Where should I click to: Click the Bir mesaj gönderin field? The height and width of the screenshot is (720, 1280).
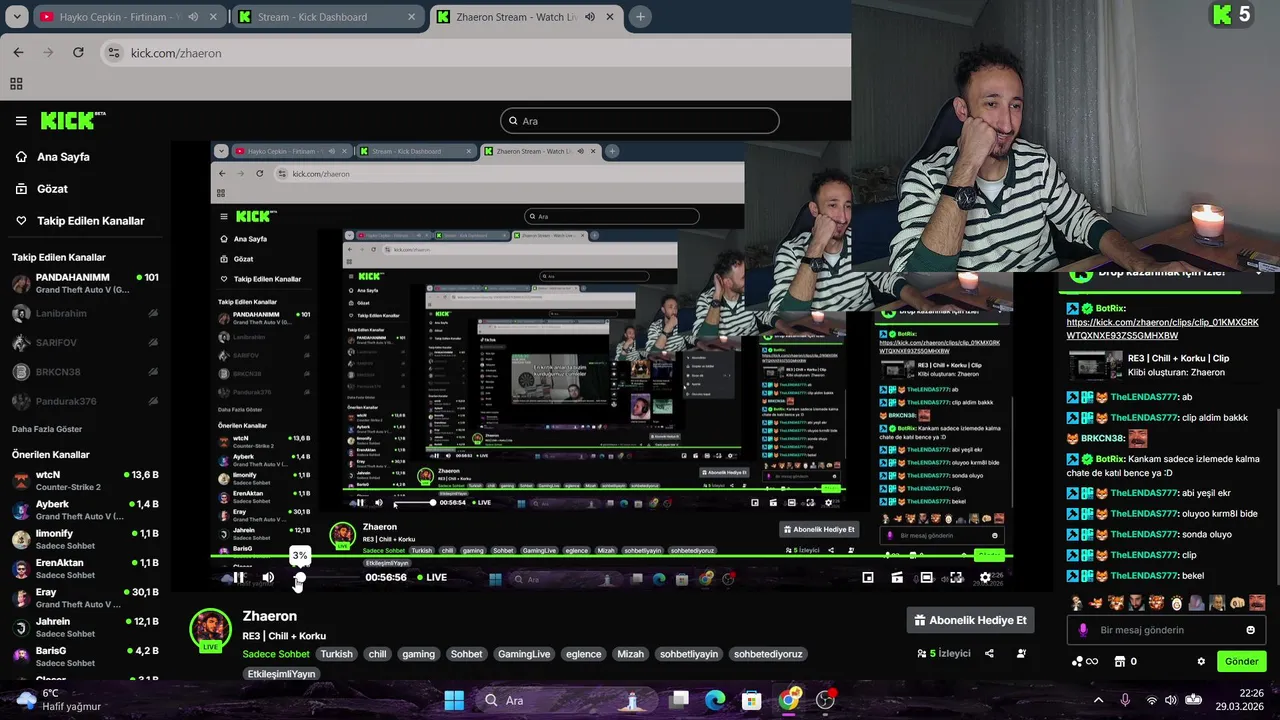click(x=1165, y=630)
